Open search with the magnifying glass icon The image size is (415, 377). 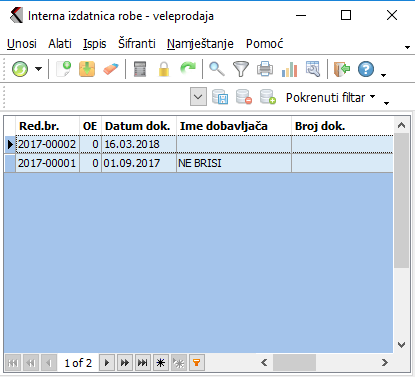click(217, 69)
